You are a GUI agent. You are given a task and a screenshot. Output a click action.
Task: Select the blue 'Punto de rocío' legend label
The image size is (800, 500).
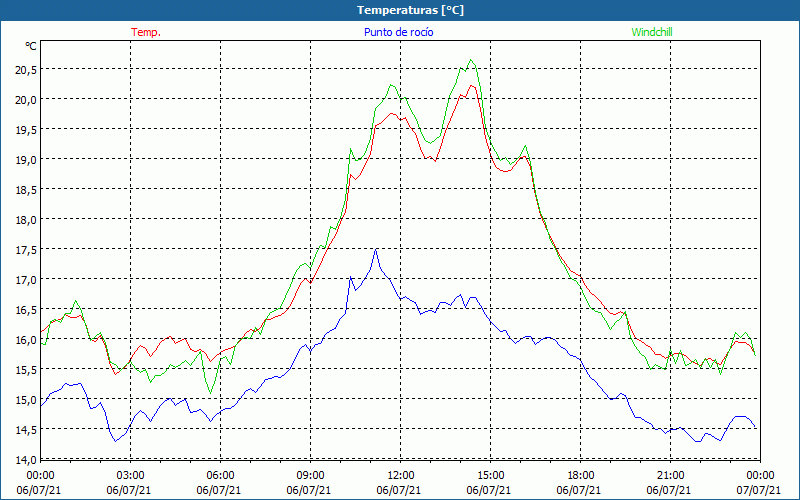click(x=398, y=32)
